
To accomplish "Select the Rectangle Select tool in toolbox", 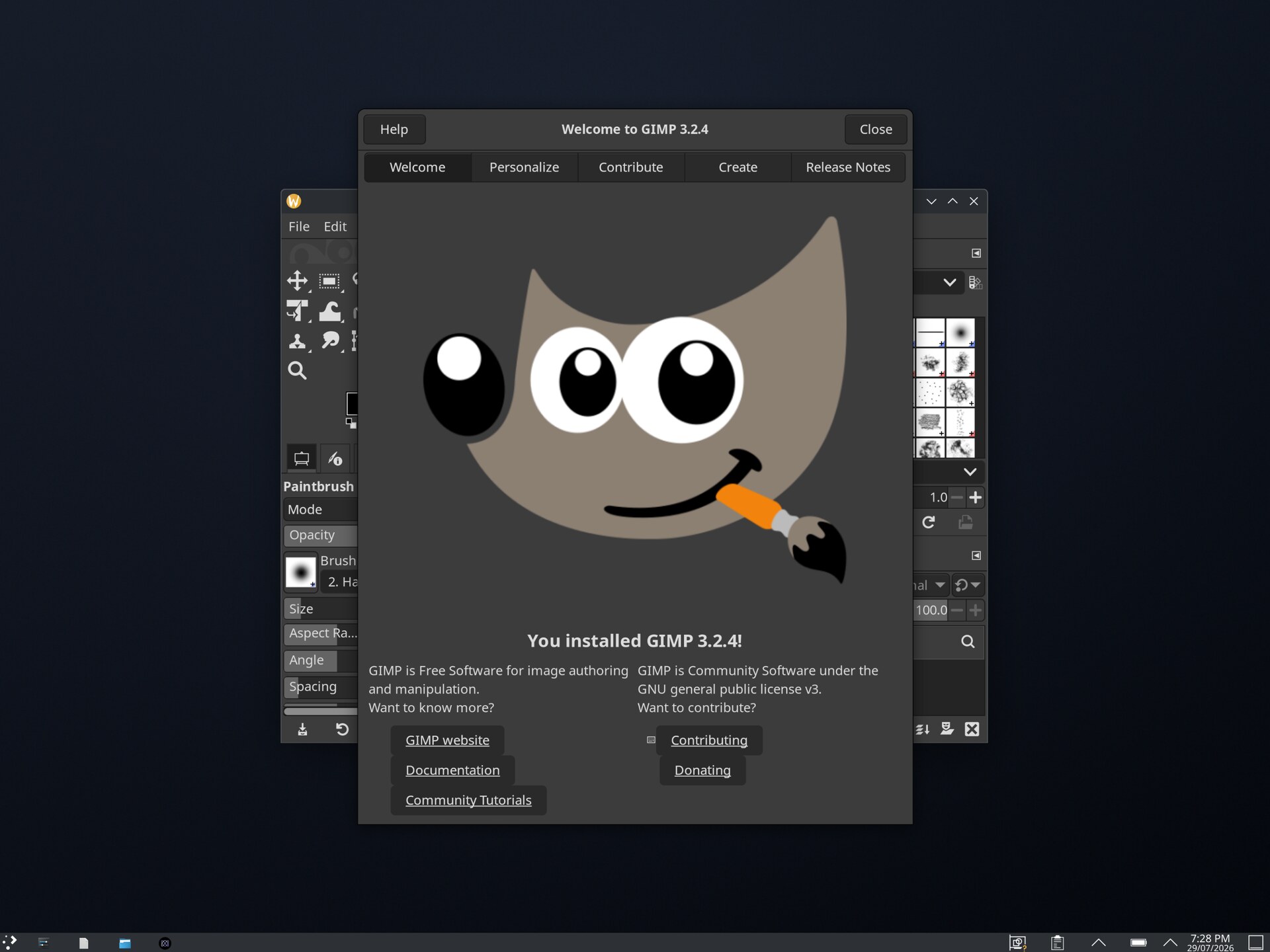I will tap(329, 280).
